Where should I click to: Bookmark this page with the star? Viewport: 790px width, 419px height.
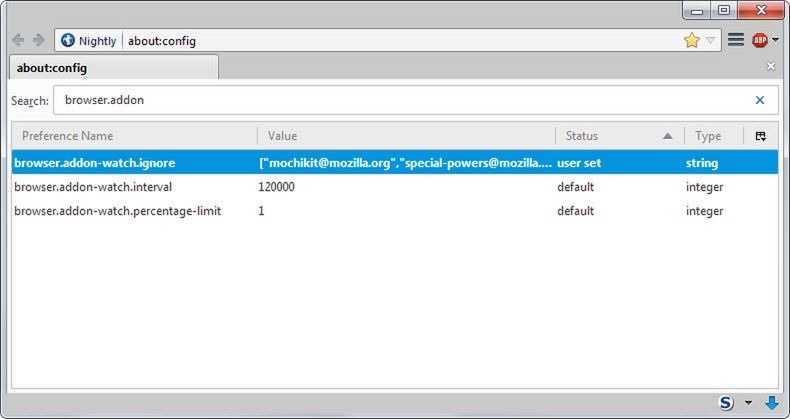[692, 40]
